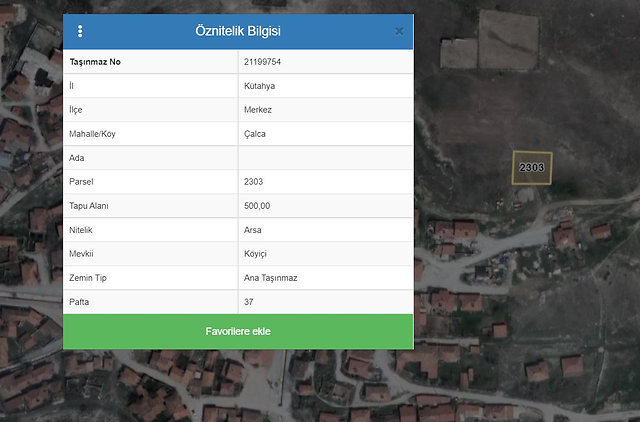Select the Zemin Tip label cell

pyautogui.click(x=88, y=278)
